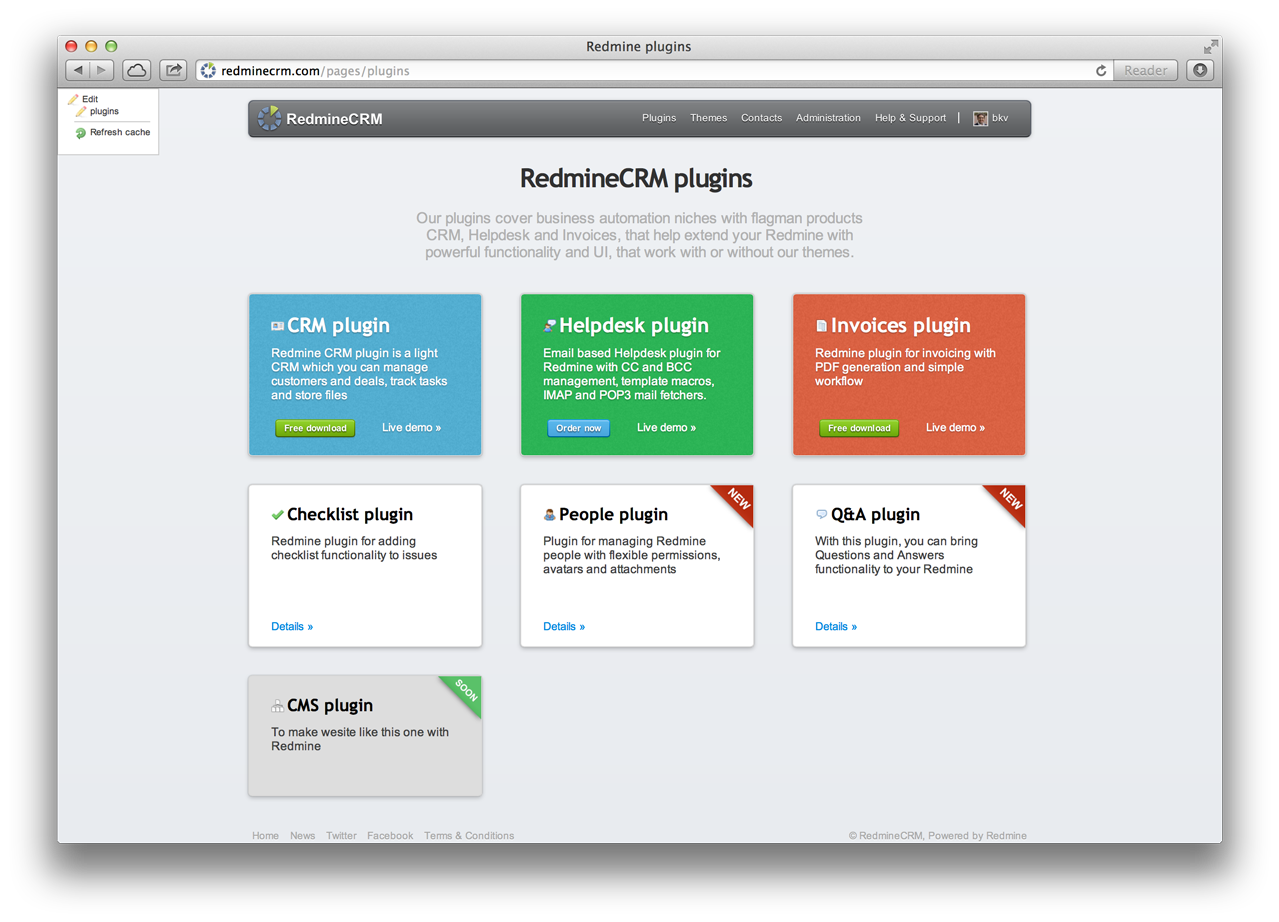Open Helpdesk plugin Live demo link
The height and width of the screenshot is (922, 1279).
pos(666,428)
